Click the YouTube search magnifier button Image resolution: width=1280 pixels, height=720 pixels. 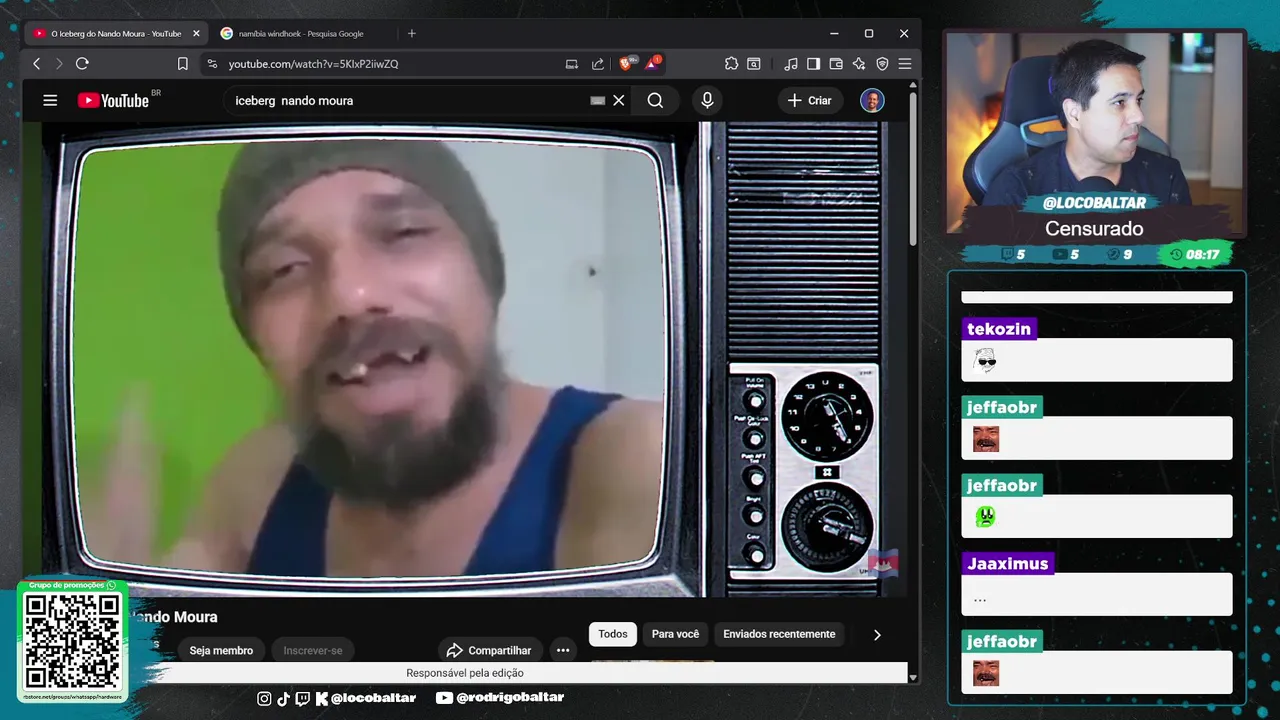pyautogui.click(x=655, y=100)
